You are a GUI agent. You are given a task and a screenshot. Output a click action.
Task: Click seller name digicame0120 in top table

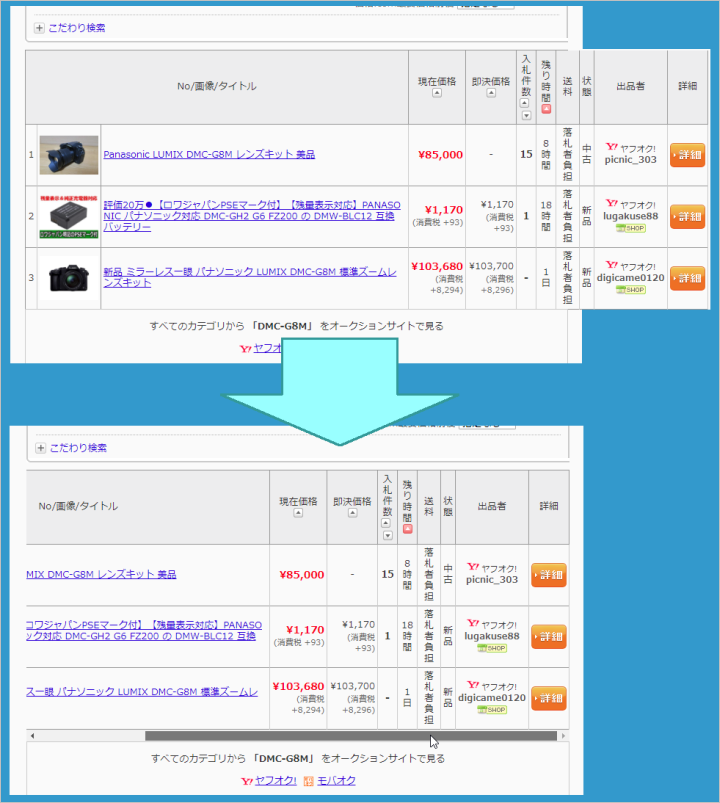(630, 278)
